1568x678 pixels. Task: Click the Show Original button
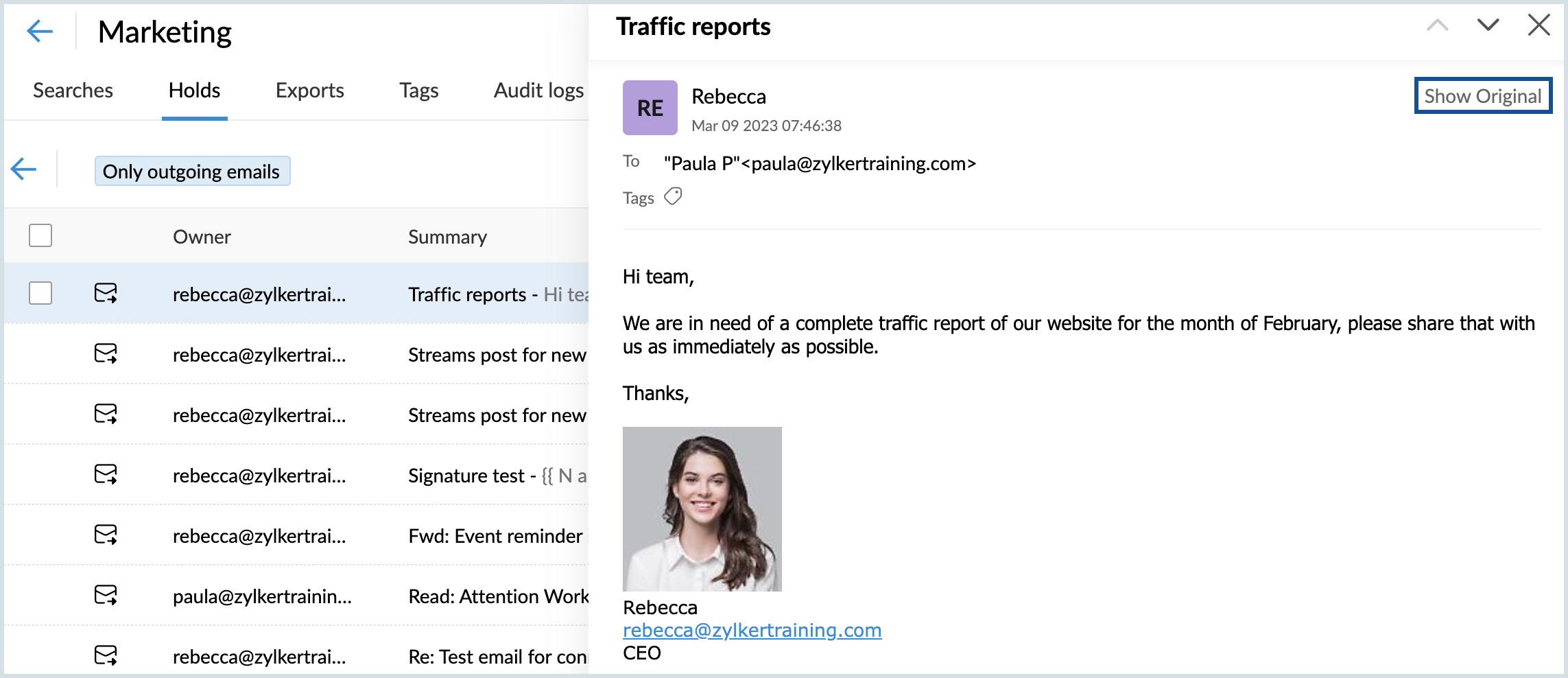coord(1482,96)
